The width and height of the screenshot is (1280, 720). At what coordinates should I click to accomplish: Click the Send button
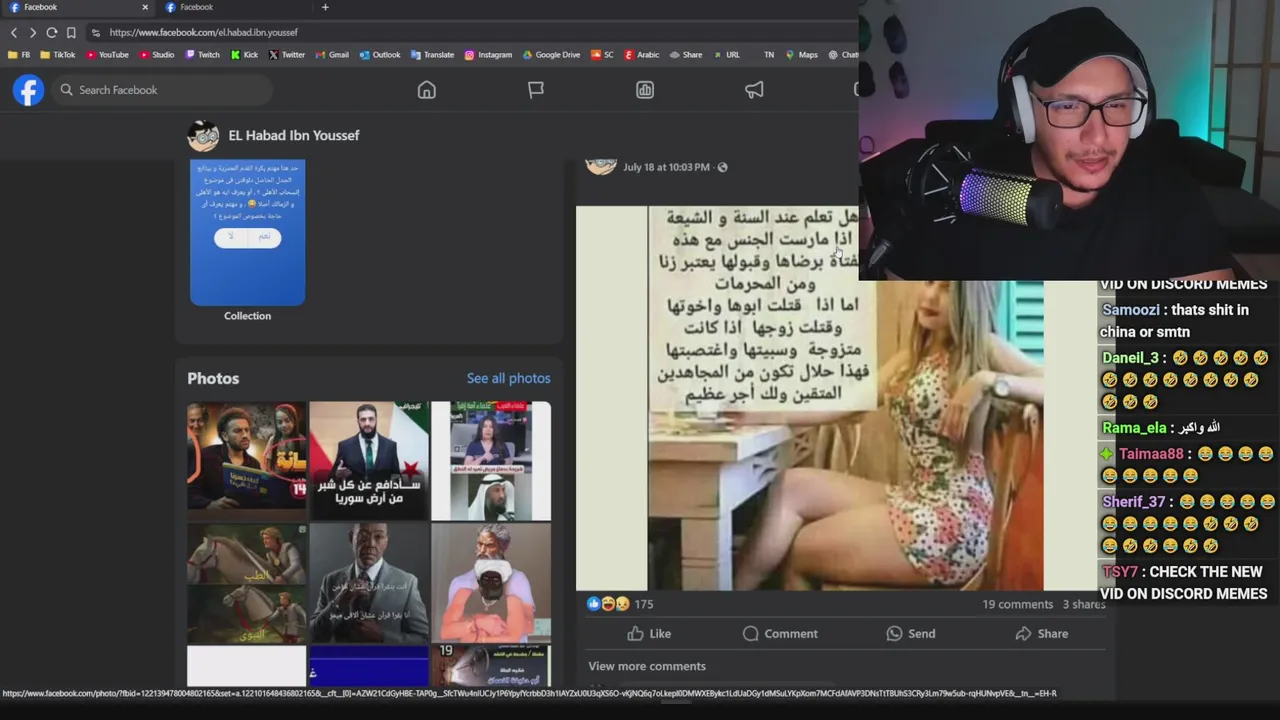(x=911, y=634)
